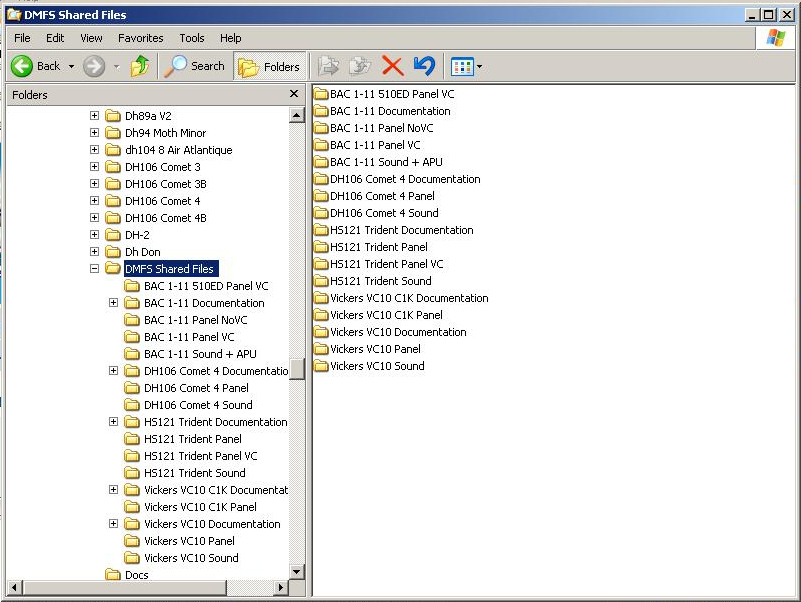Select DH106 Comet 3B in tree
This screenshot has height=602, width=801.
pos(166,184)
